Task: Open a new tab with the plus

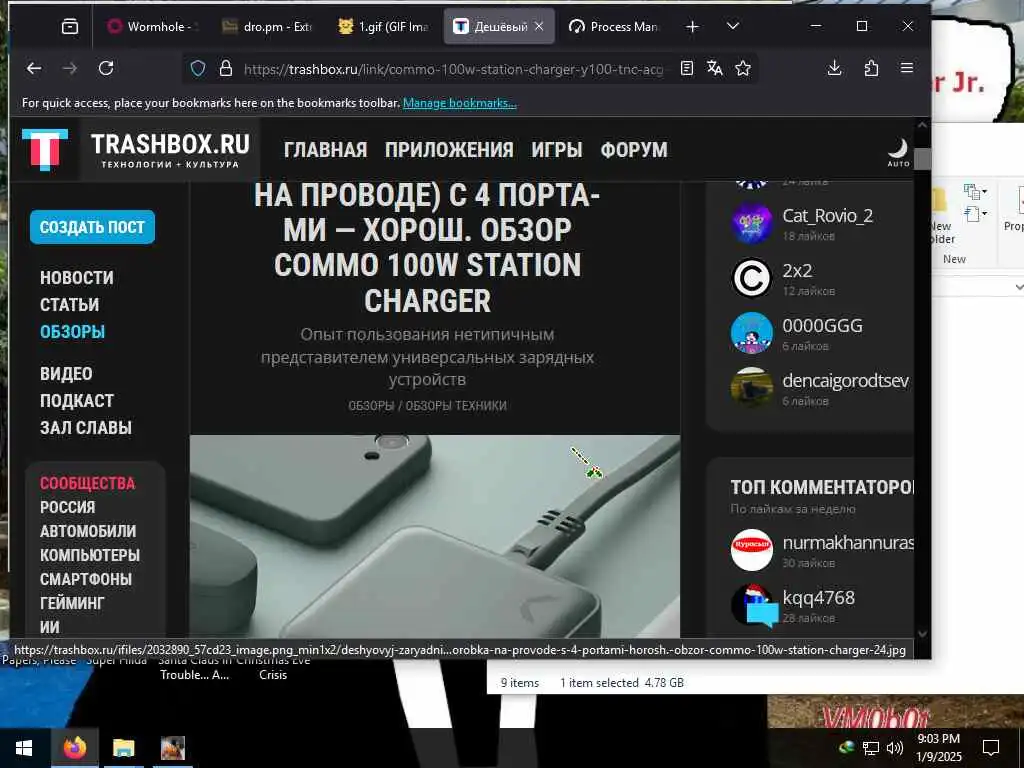Action: [692, 27]
